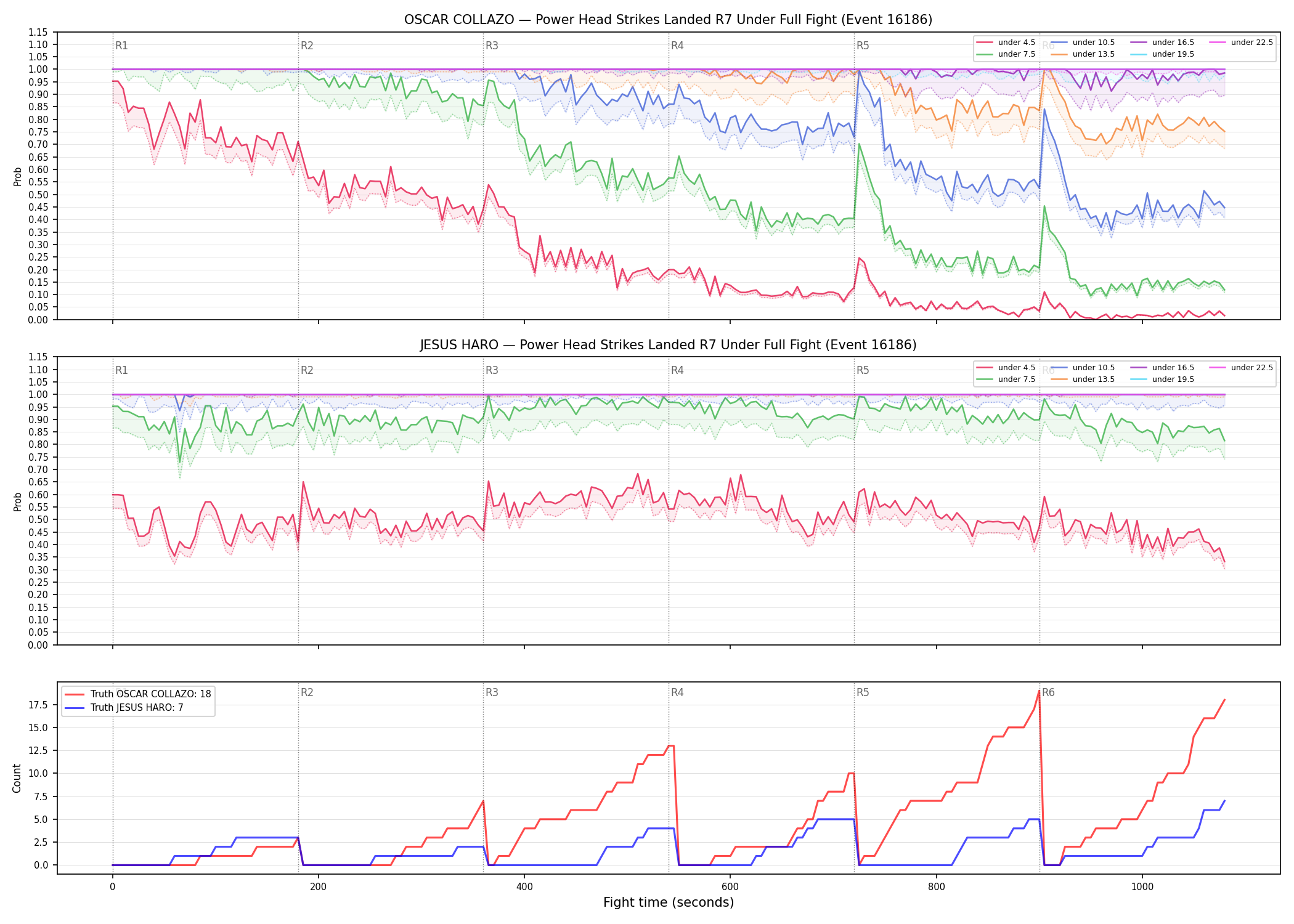This screenshot has height=924, width=1294.
Task: Click R6 marker in the Count chart
Action: (1048, 692)
